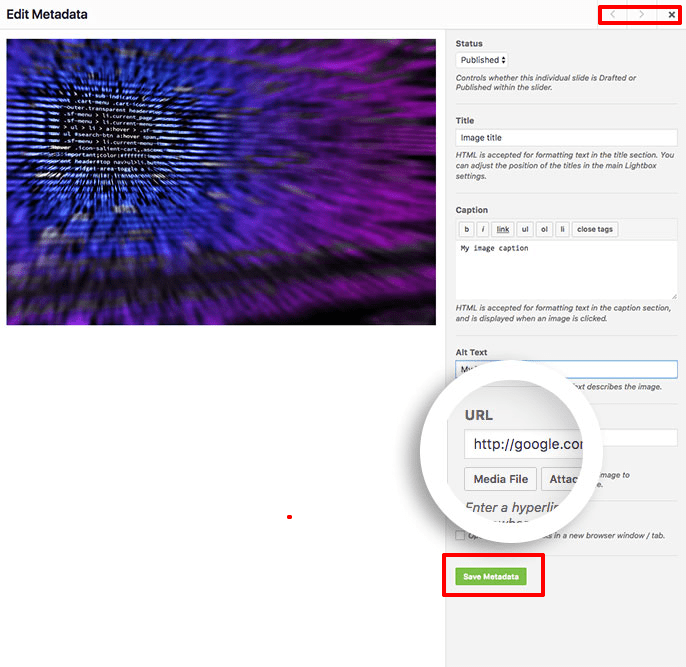The image size is (686, 667).
Task: Apply italic with the 'i' caption button
Action: pos(483,229)
